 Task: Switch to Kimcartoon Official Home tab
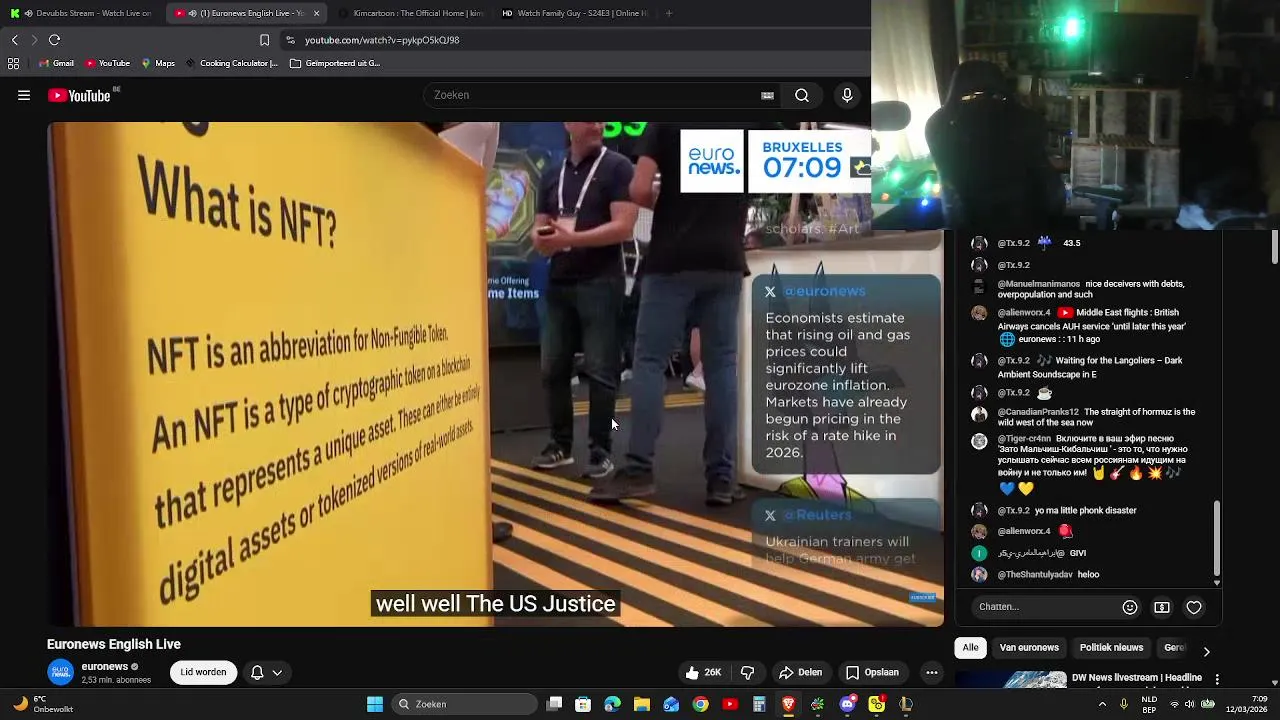click(x=410, y=13)
